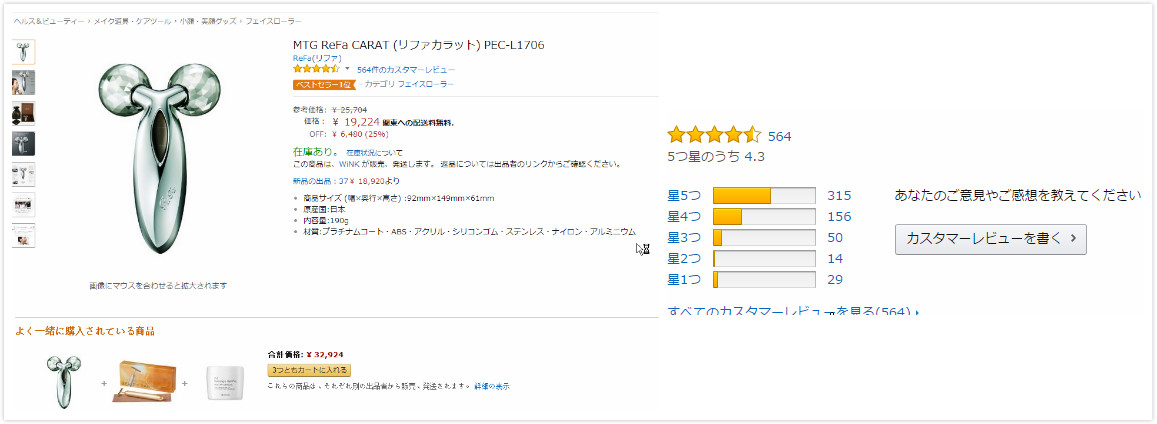This screenshot has height=424, width=1157.
Task: Click the large star rating in the review summary
Action: coord(714,136)
